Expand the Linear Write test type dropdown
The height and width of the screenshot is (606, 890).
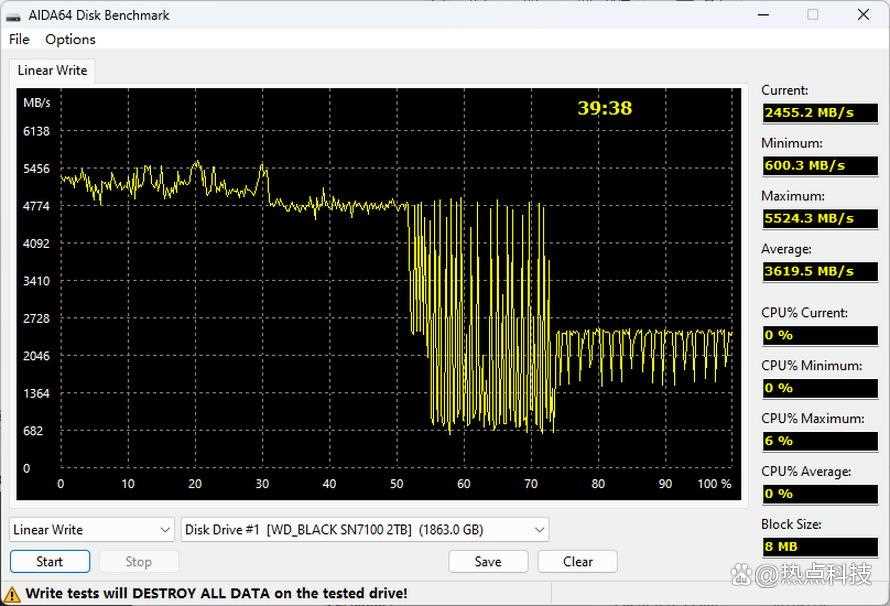point(93,530)
